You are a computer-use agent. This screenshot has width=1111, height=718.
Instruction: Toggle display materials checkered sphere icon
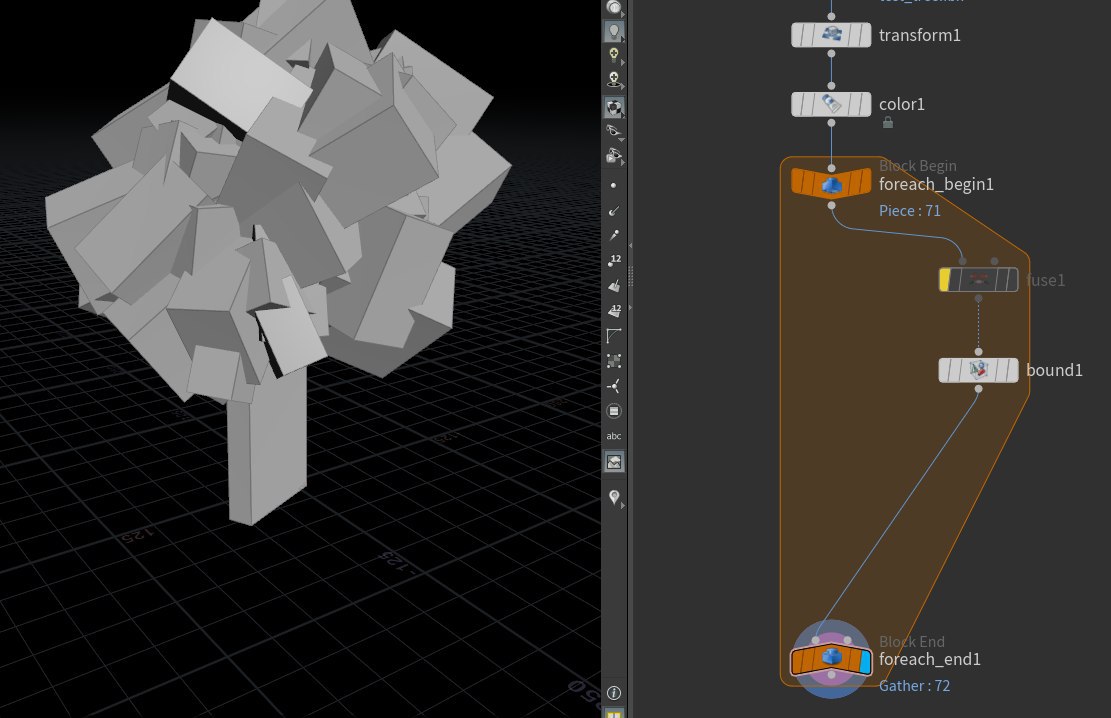(x=614, y=108)
